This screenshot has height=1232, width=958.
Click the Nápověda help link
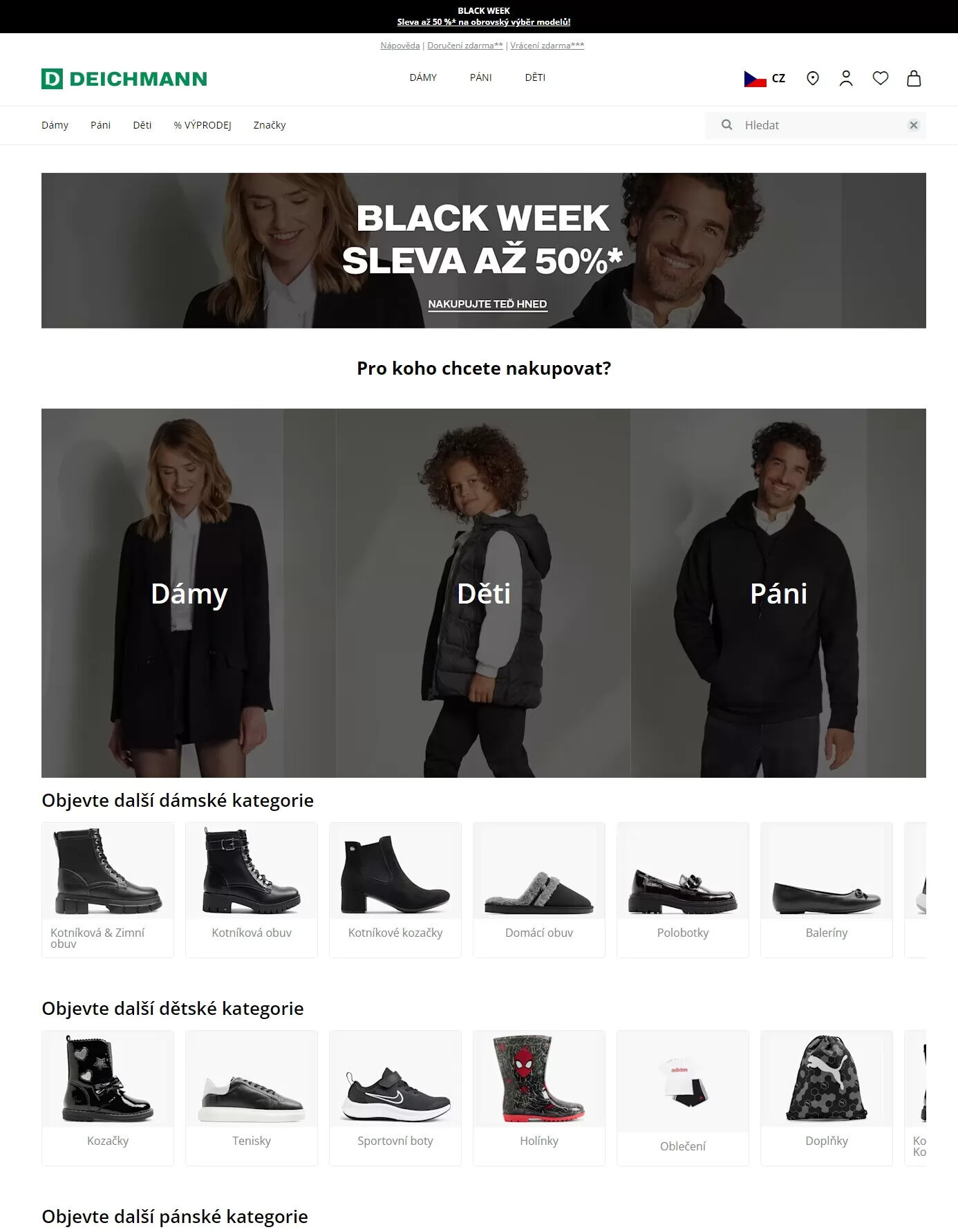point(400,46)
